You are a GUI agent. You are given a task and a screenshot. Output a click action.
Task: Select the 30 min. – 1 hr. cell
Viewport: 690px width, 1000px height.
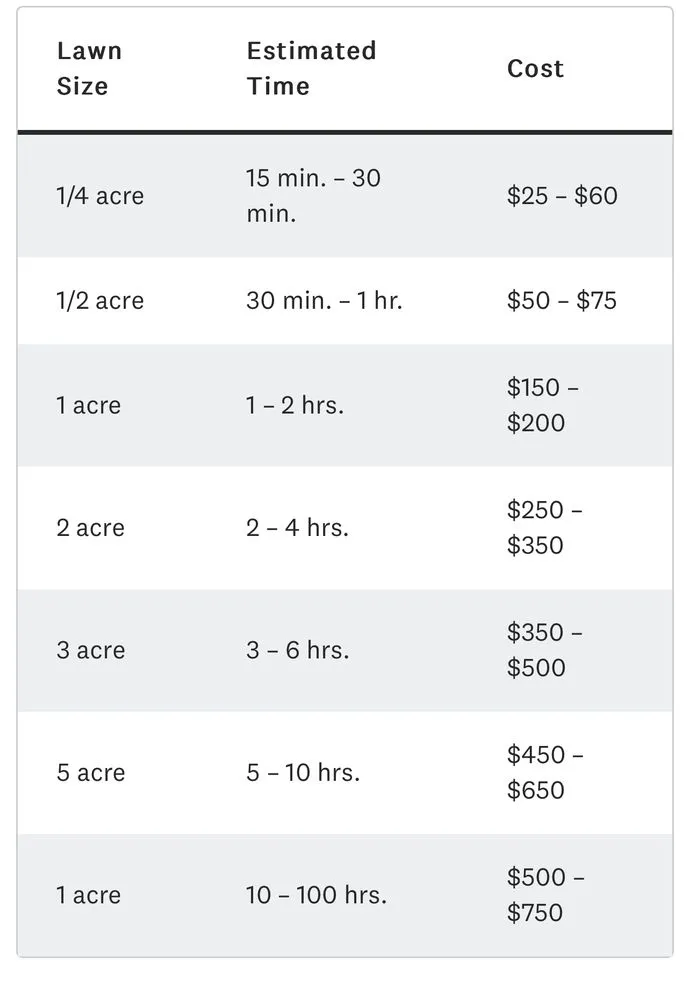pyautogui.click(x=324, y=301)
